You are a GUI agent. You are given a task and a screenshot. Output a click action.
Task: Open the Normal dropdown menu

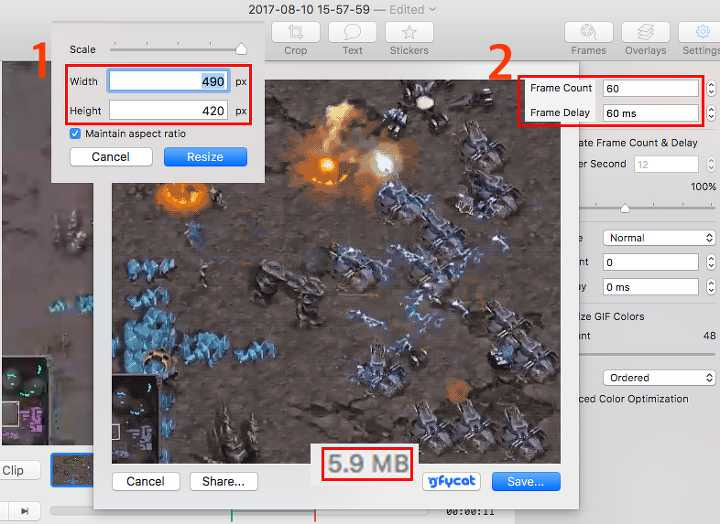(x=659, y=238)
